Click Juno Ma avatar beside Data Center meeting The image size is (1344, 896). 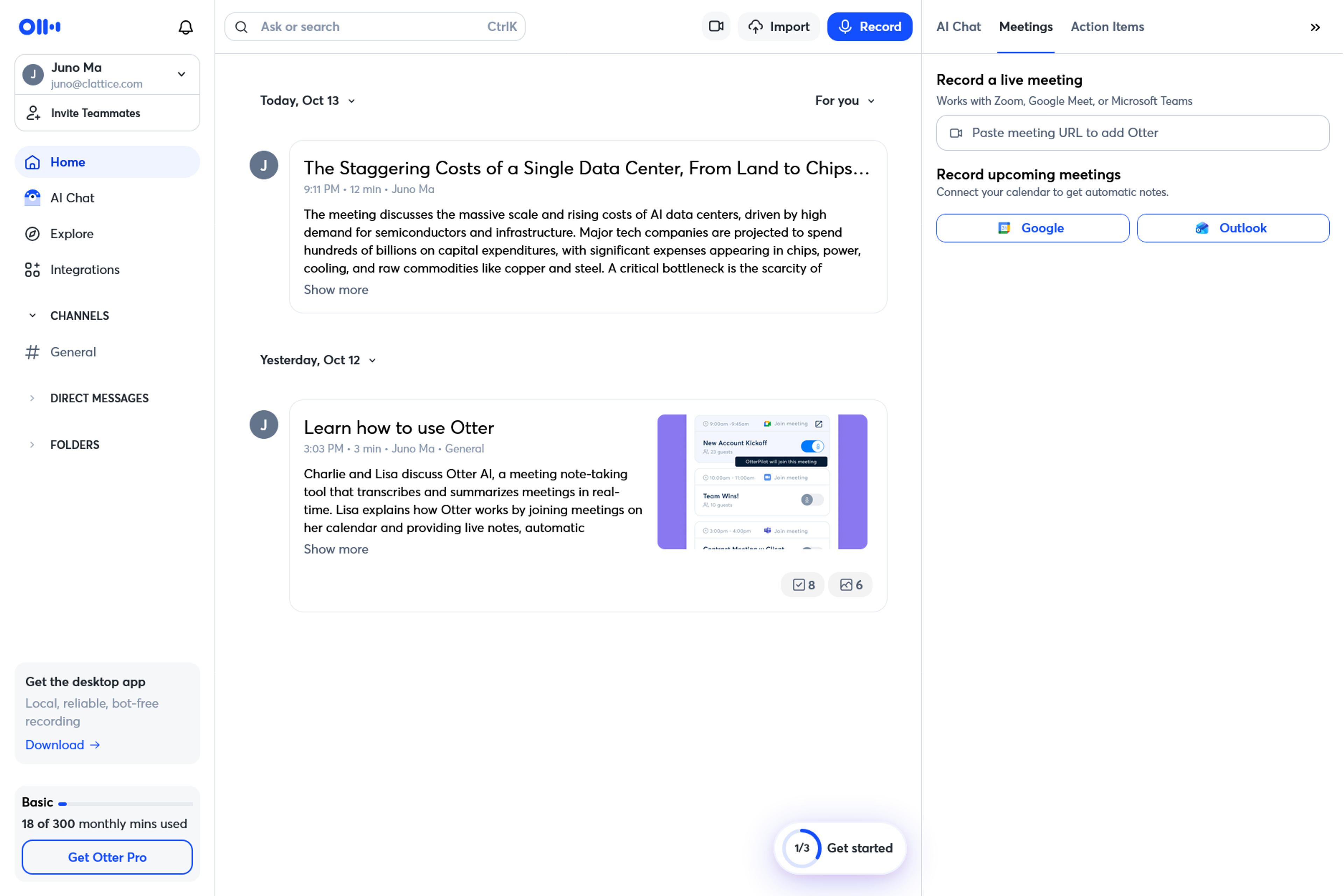[264, 165]
